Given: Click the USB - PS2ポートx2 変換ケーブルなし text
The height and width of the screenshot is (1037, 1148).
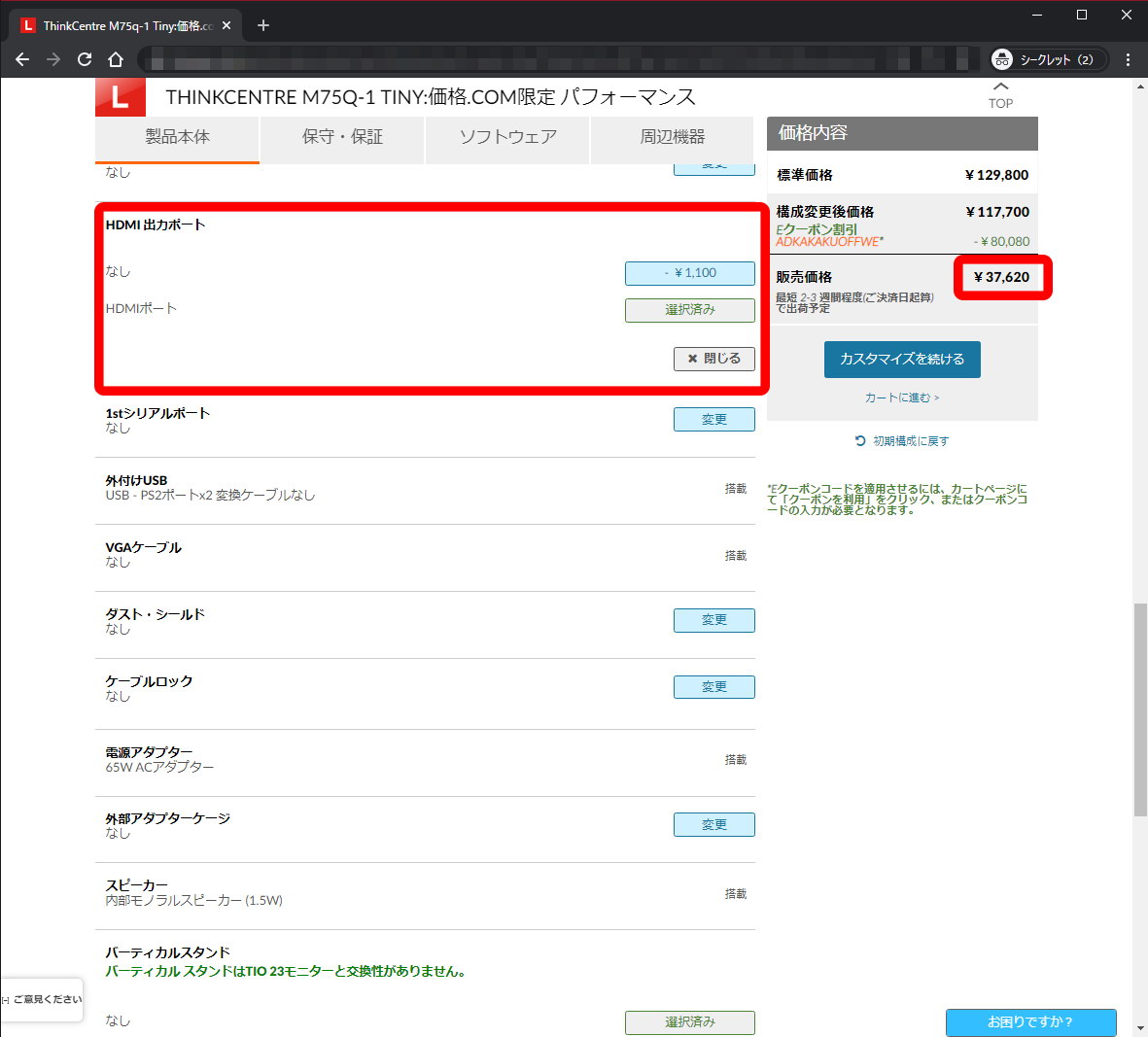Looking at the screenshot, I should pos(210,496).
